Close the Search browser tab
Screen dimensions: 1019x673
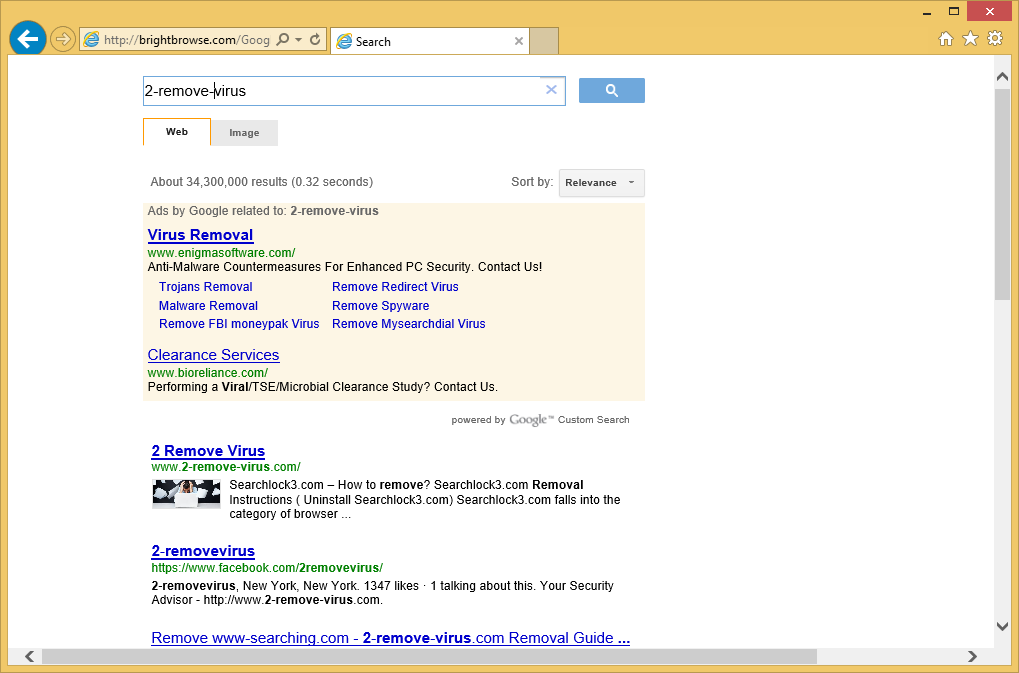click(518, 42)
